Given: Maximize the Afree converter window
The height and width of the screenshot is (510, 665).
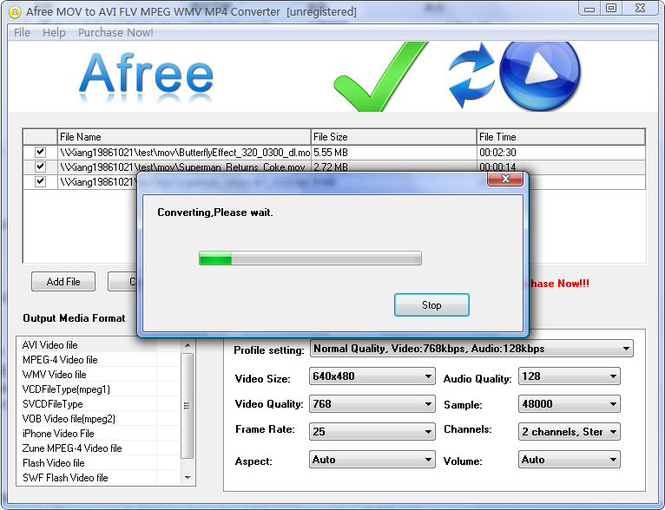Looking at the screenshot, I should point(611,8).
